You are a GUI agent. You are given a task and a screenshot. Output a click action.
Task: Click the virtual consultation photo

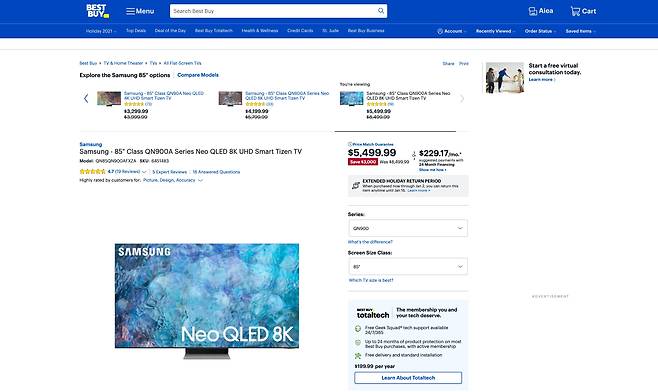(x=505, y=78)
